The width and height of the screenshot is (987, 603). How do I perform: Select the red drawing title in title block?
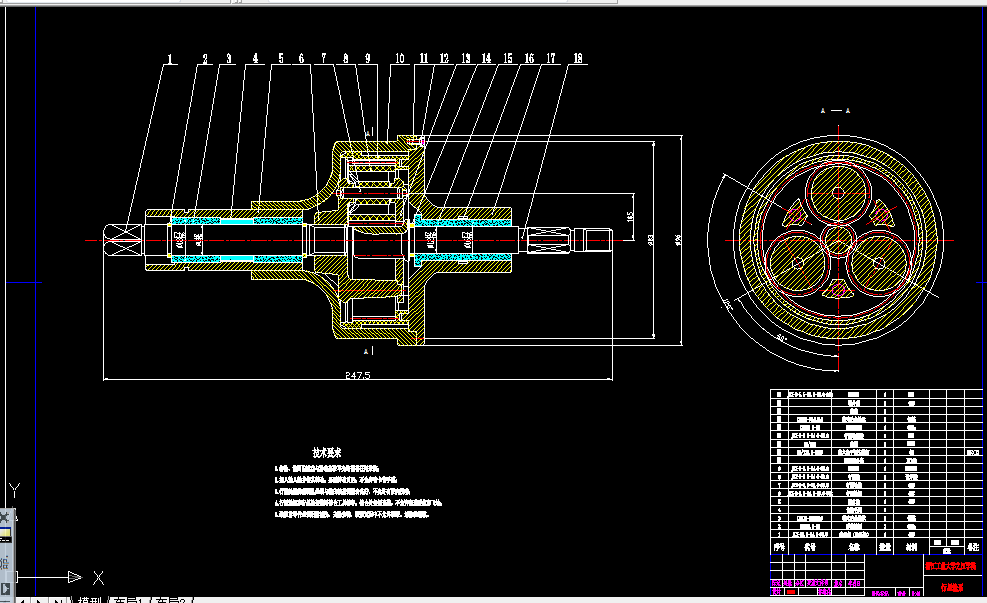(952, 587)
